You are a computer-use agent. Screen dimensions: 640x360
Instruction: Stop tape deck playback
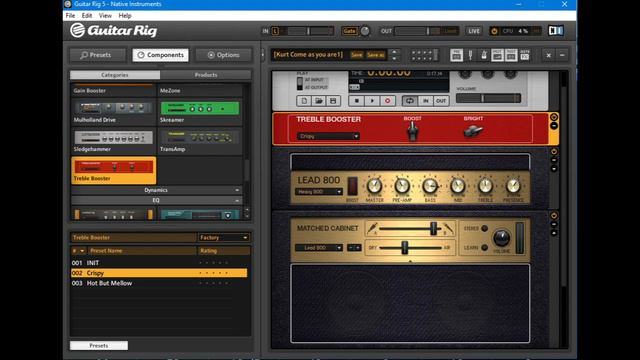click(357, 101)
